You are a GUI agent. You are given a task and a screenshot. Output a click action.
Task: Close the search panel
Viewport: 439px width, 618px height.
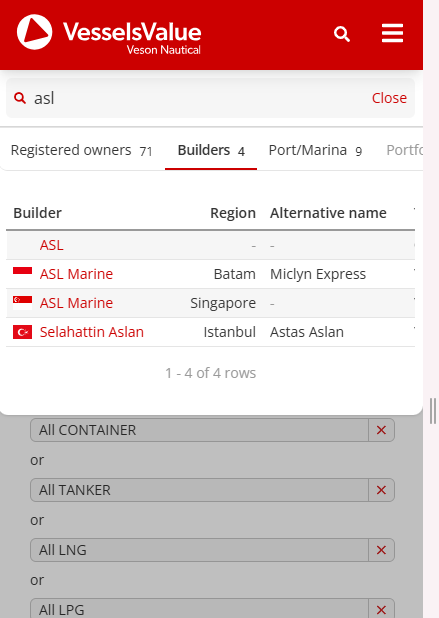pos(389,98)
